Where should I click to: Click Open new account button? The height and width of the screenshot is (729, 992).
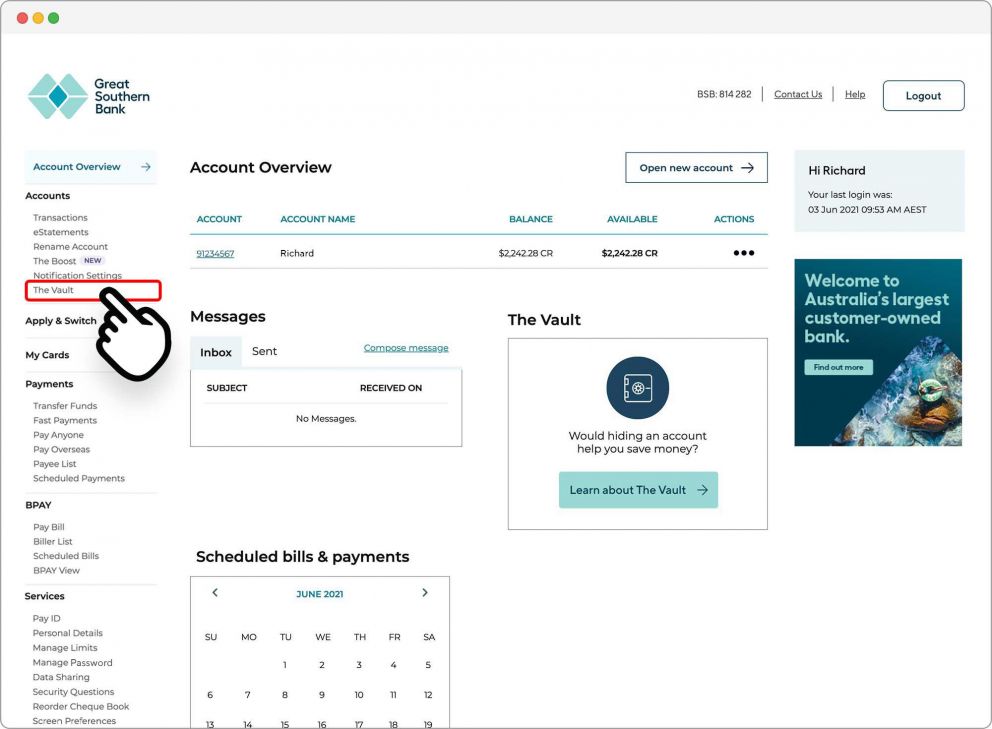click(x=696, y=168)
